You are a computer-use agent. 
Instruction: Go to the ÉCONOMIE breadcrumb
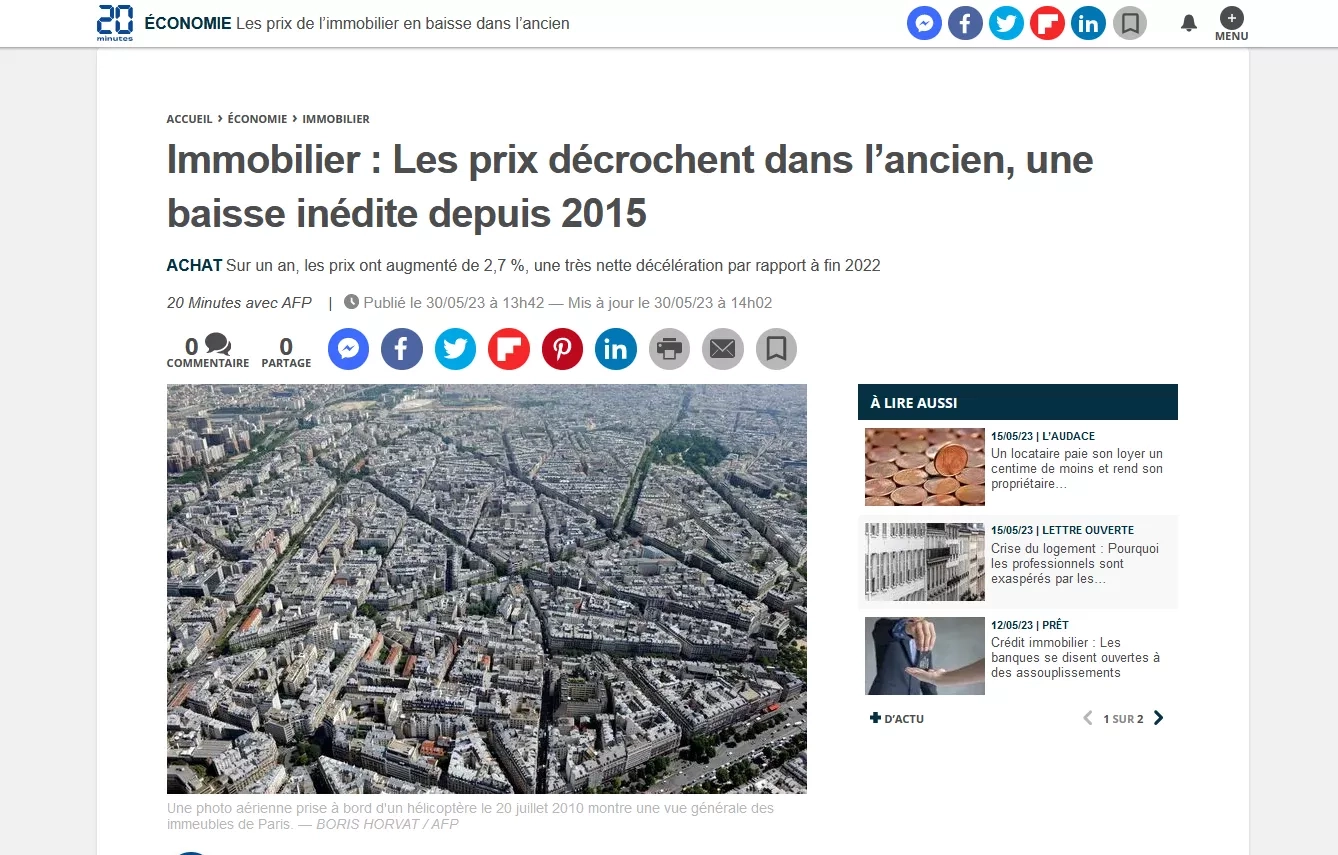click(x=257, y=119)
